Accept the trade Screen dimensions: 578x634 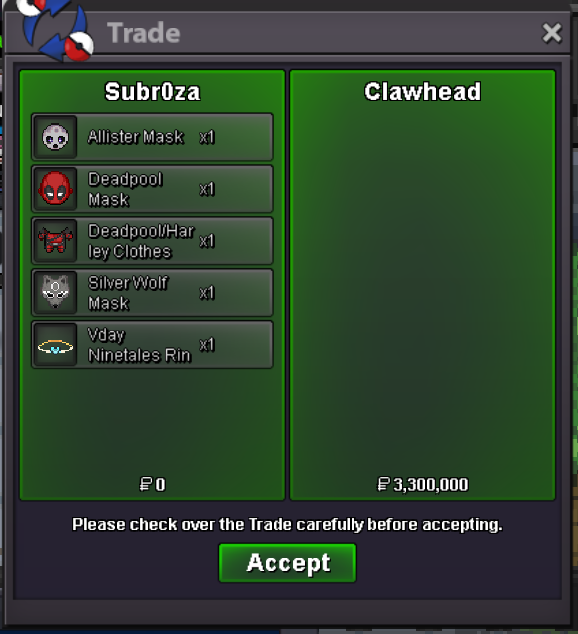(x=287, y=563)
